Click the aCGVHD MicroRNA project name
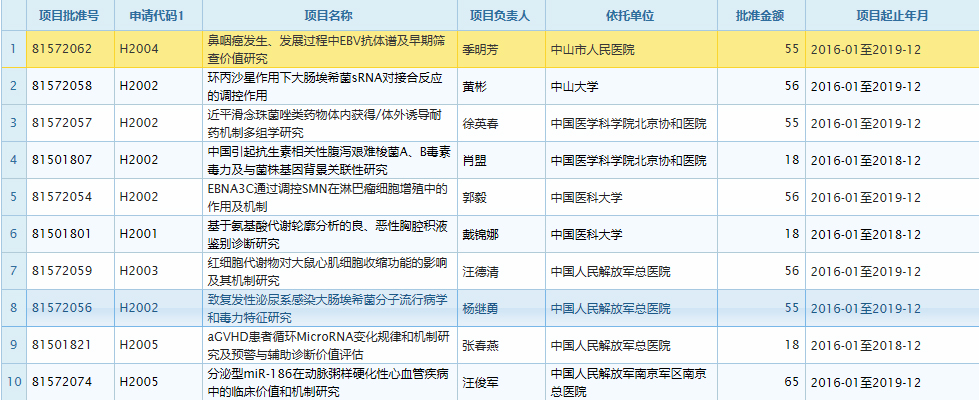Image resolution: width=979 pixels, height=400 pixels. (328, 345)
